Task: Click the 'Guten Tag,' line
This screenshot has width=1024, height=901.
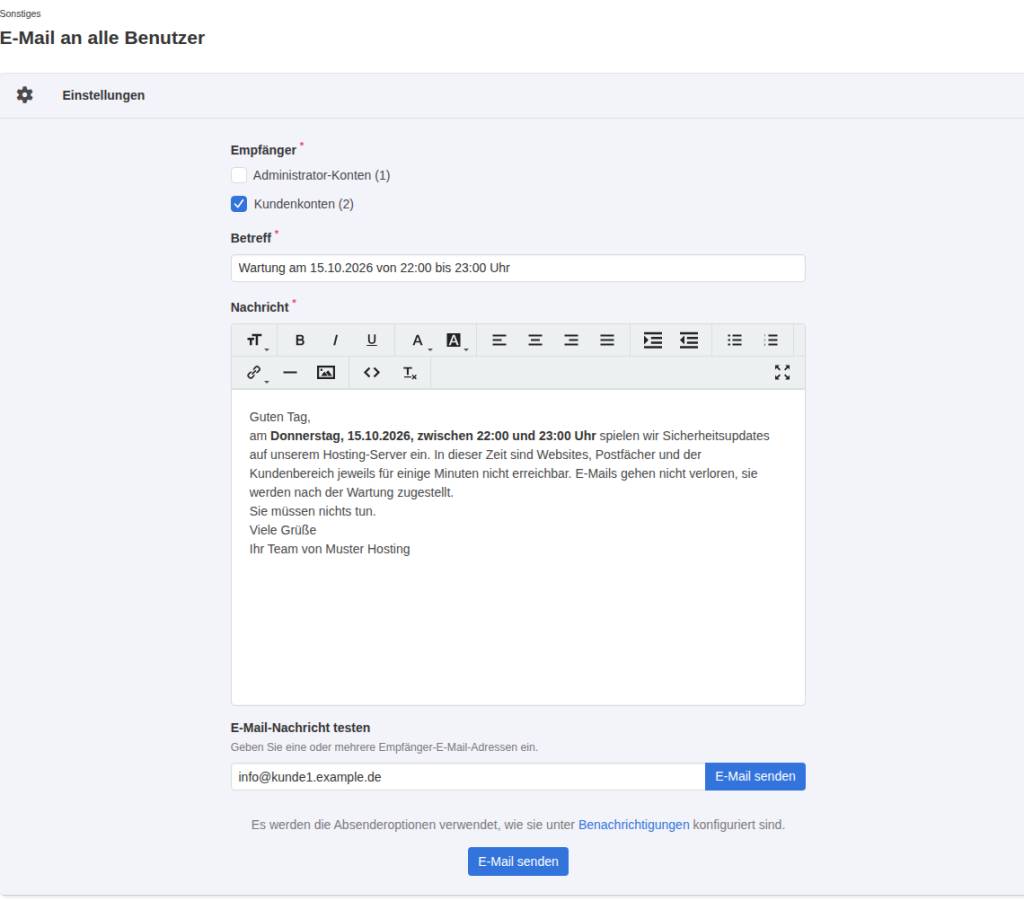Action: [x=280, y=417]
